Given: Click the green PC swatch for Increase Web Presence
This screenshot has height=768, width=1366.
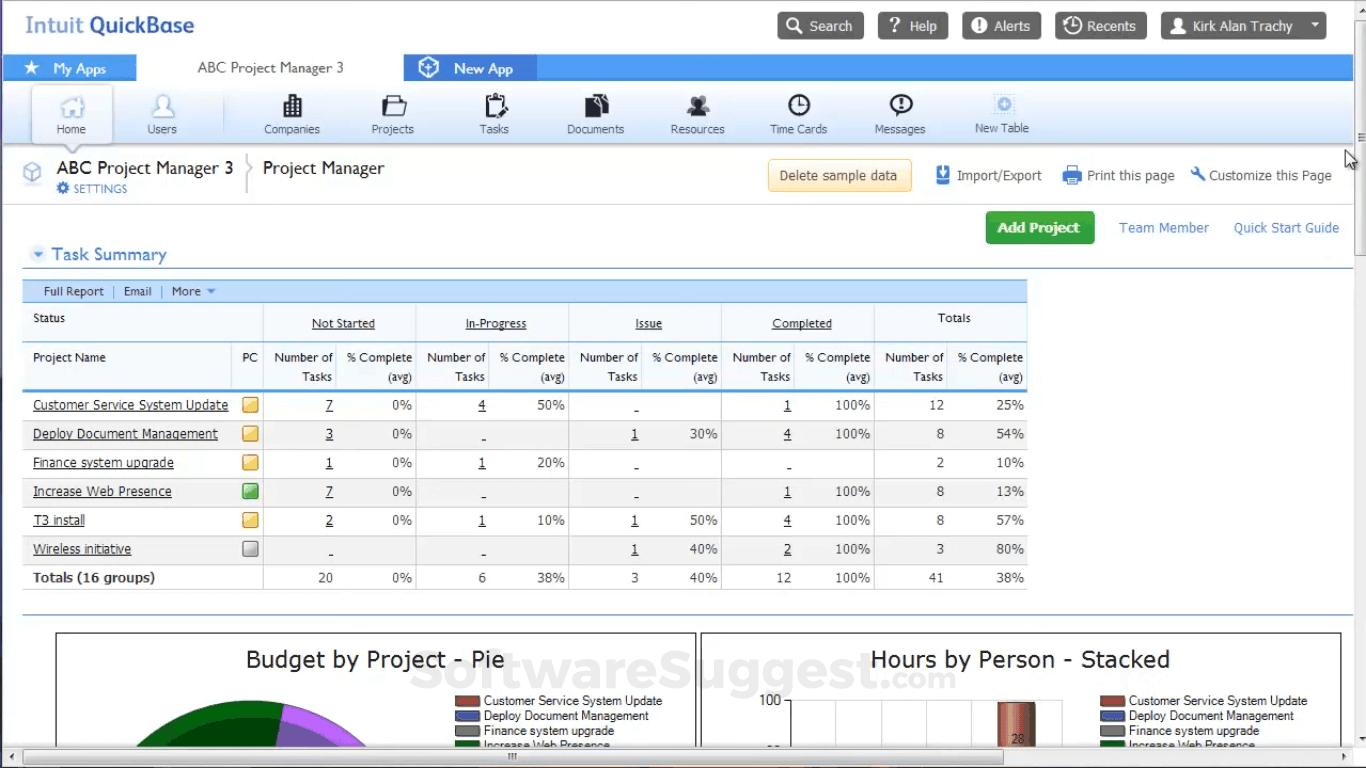Looking at the screenshot, I should coord(250,491).
